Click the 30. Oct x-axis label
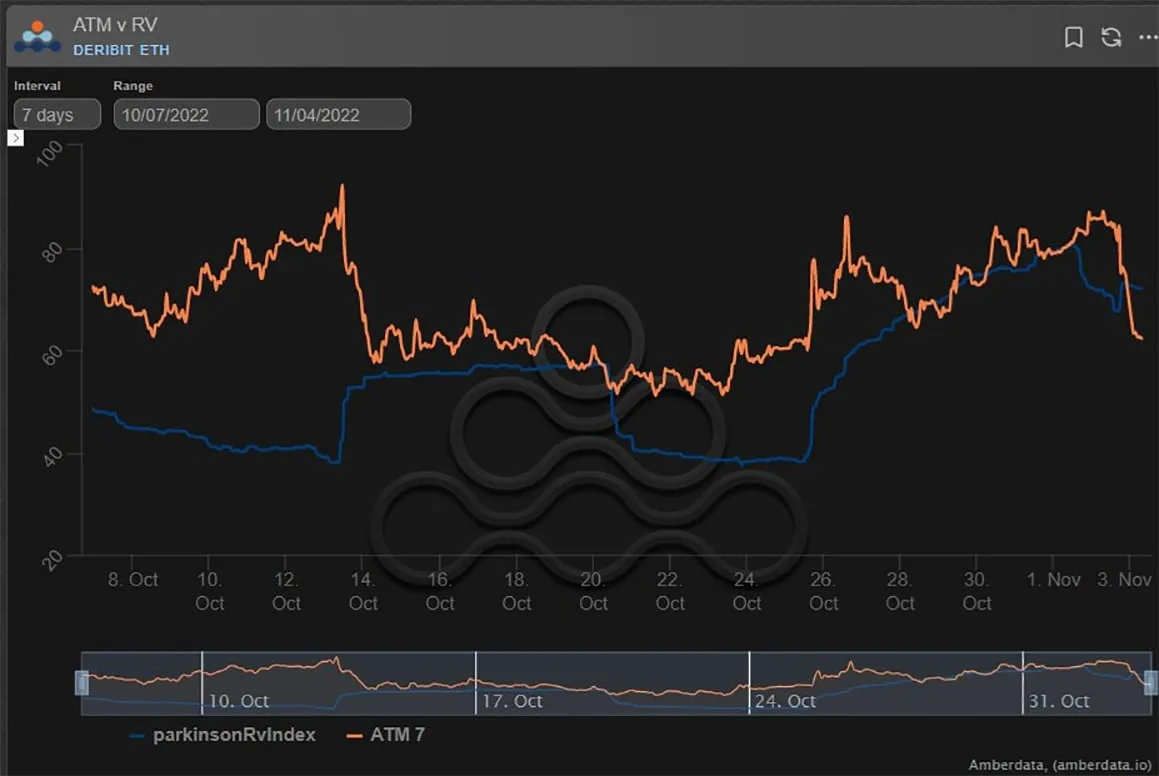Image resolution: width=1159 pixels, height=776 pixels. (976, 591)
